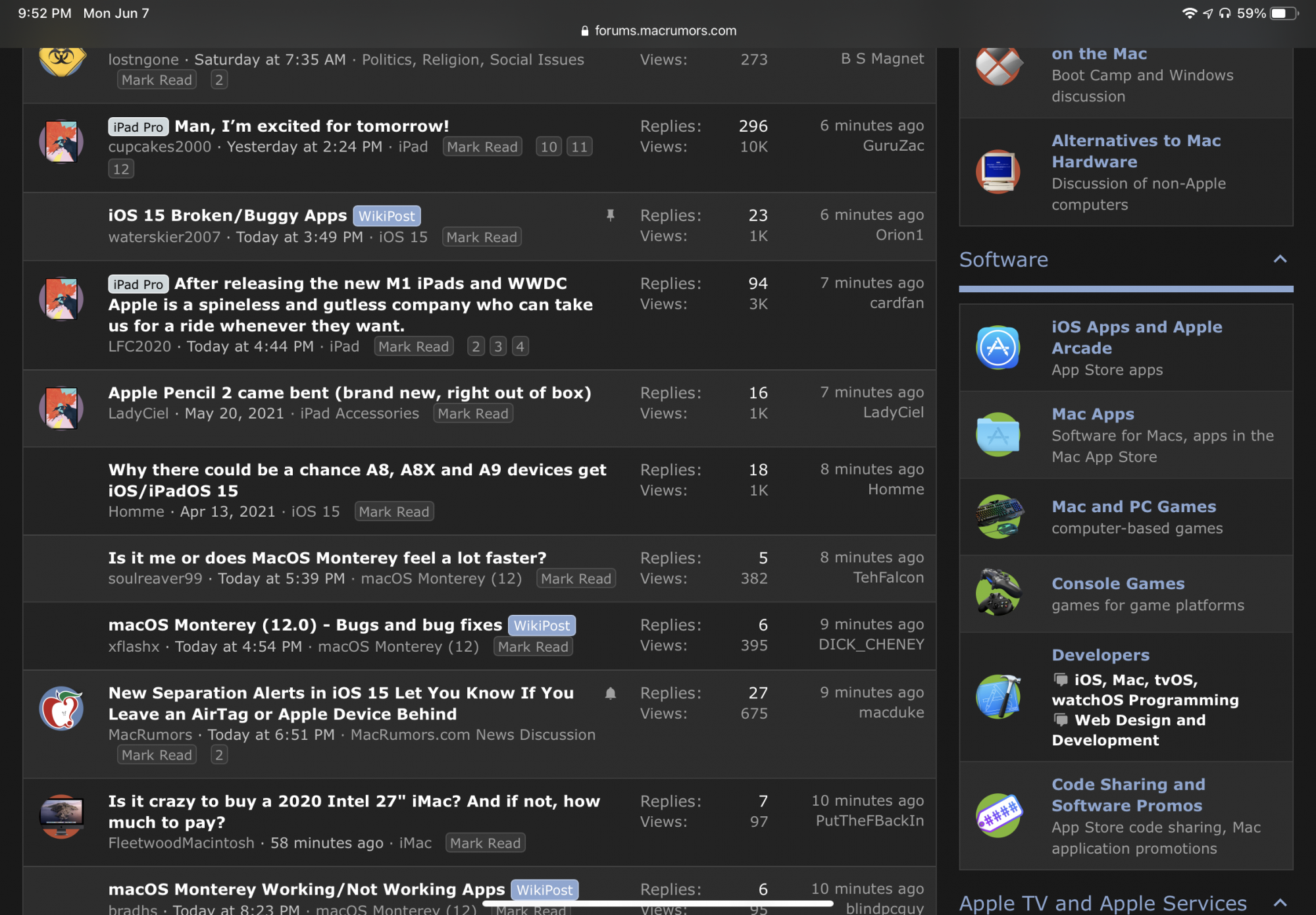Mark the Monterey feel faster thread read

click(576, 579)
